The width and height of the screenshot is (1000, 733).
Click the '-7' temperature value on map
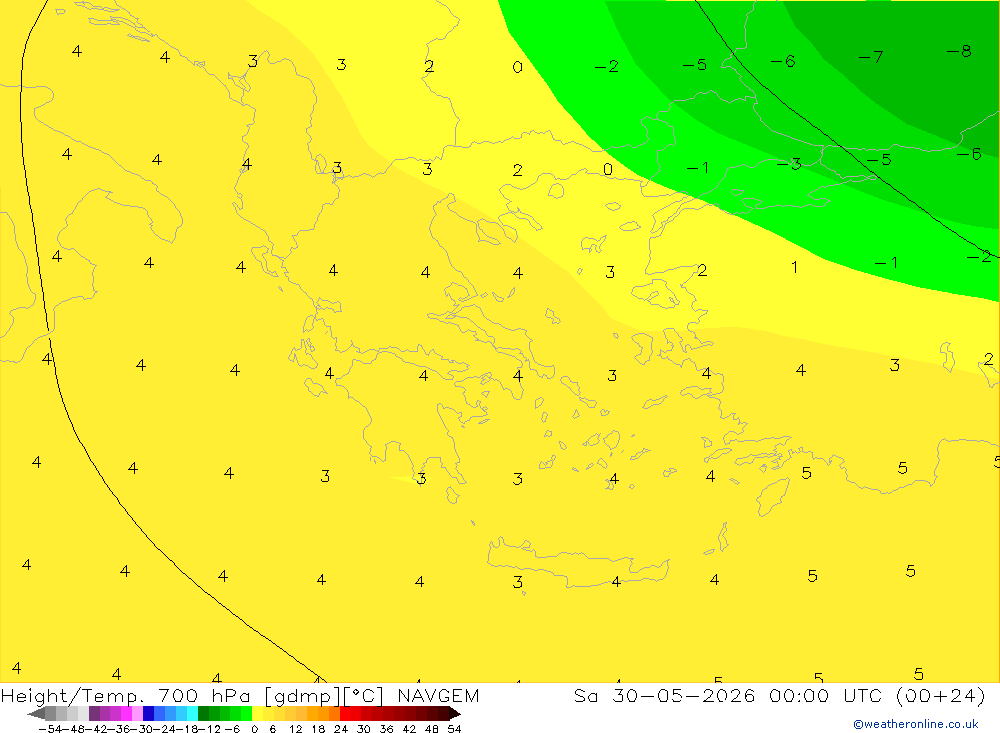[x=871, y=57]
